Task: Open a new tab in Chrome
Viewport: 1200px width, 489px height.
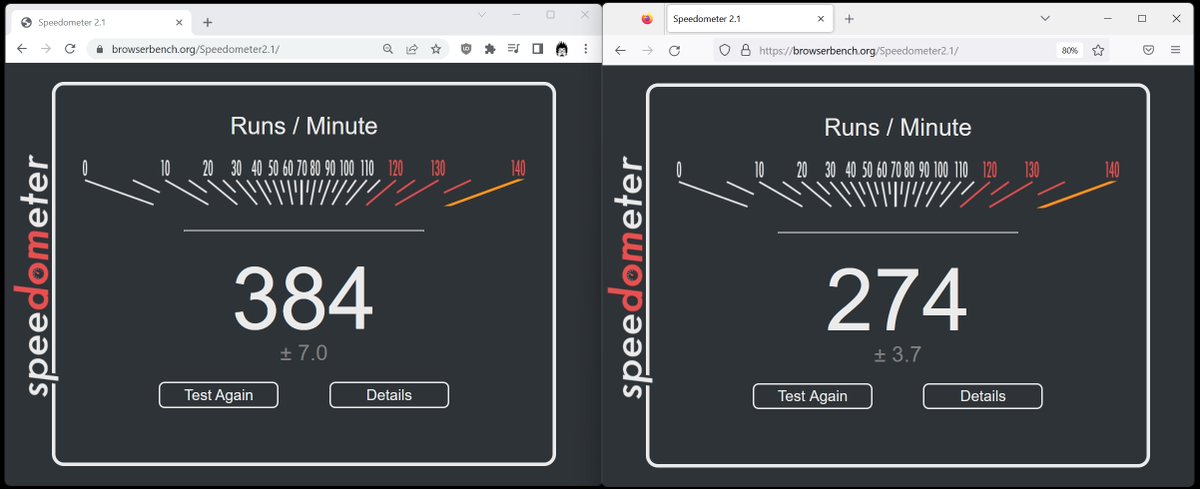Action: pos(207,22)
